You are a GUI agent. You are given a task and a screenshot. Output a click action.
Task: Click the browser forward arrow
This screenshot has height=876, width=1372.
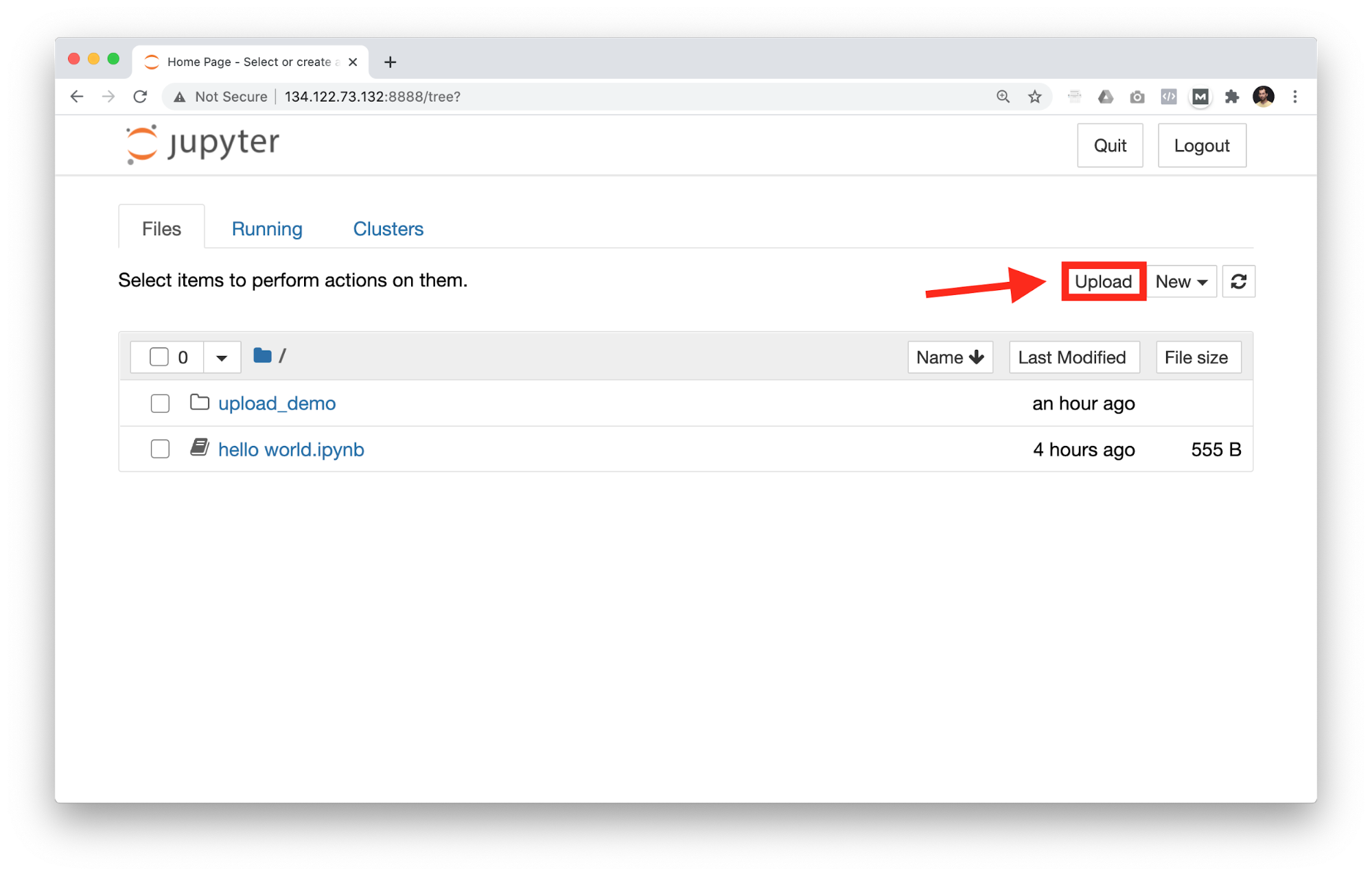click(x=108, y=97)
